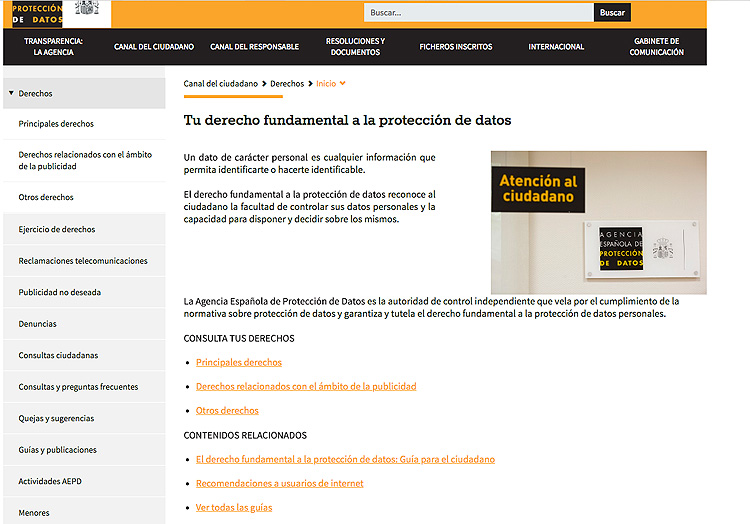This screenshot has width=750, height=524.
Task: Open Transparencia: La Agencia menu
Action: (53, 46)
